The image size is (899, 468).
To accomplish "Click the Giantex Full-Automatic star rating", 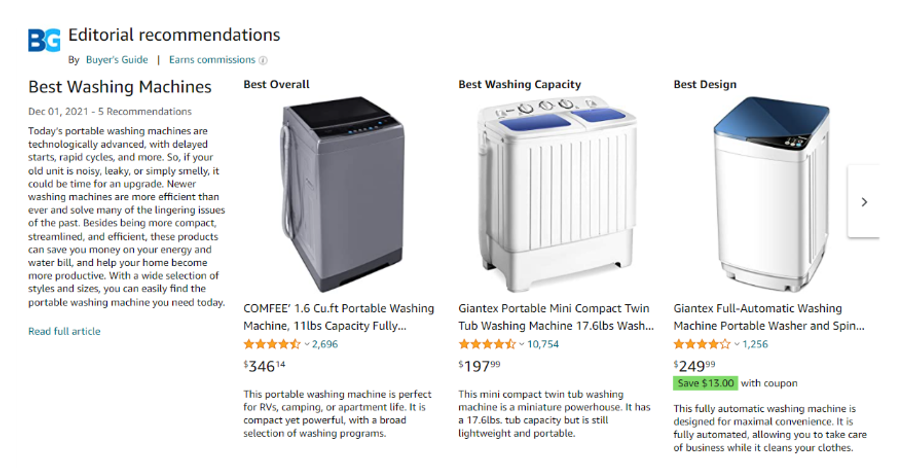I will pyautogui.click(x=702, y=344).
